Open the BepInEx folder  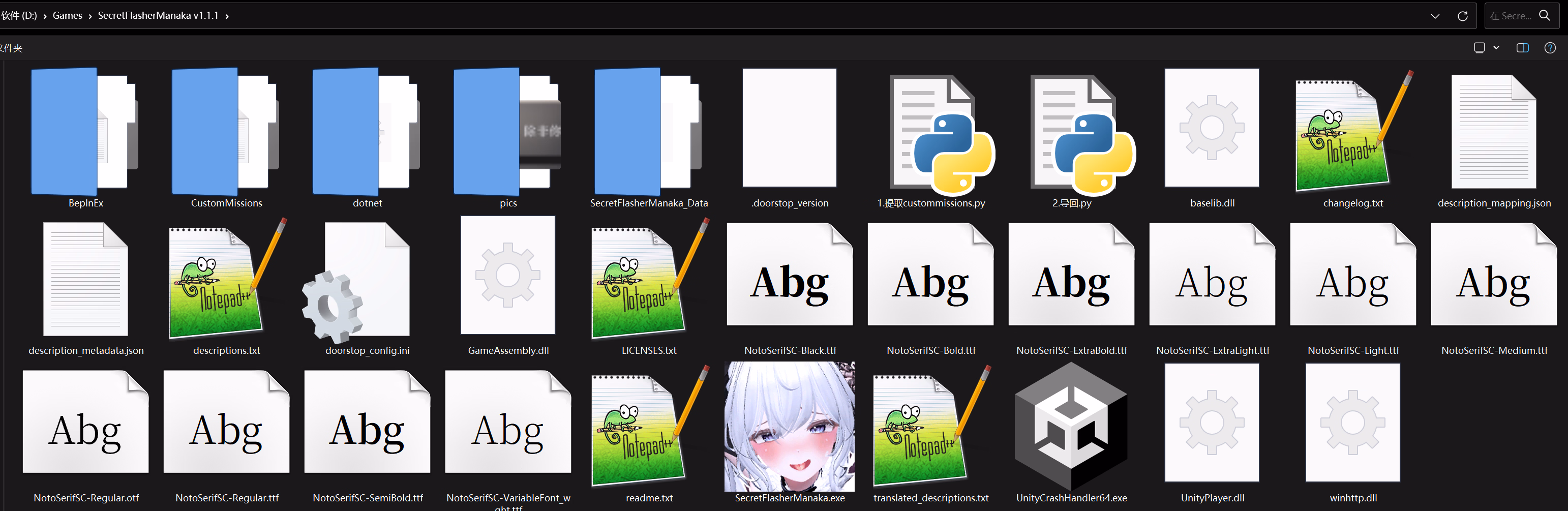[x=84, y=131]
